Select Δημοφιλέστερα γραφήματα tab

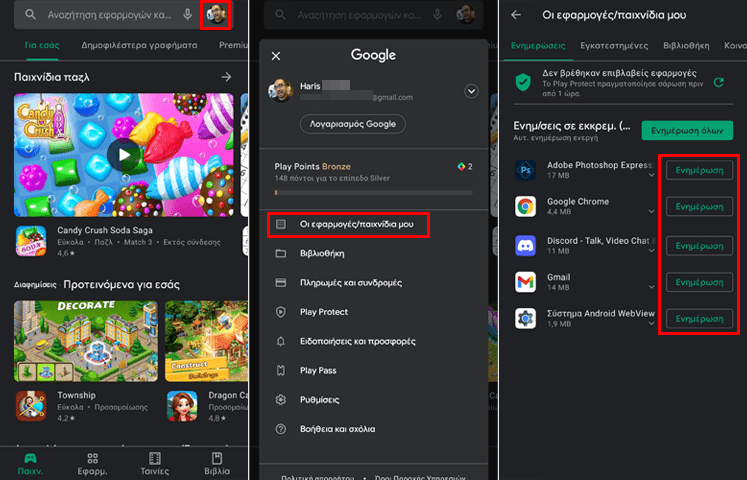tap(139, 45)
